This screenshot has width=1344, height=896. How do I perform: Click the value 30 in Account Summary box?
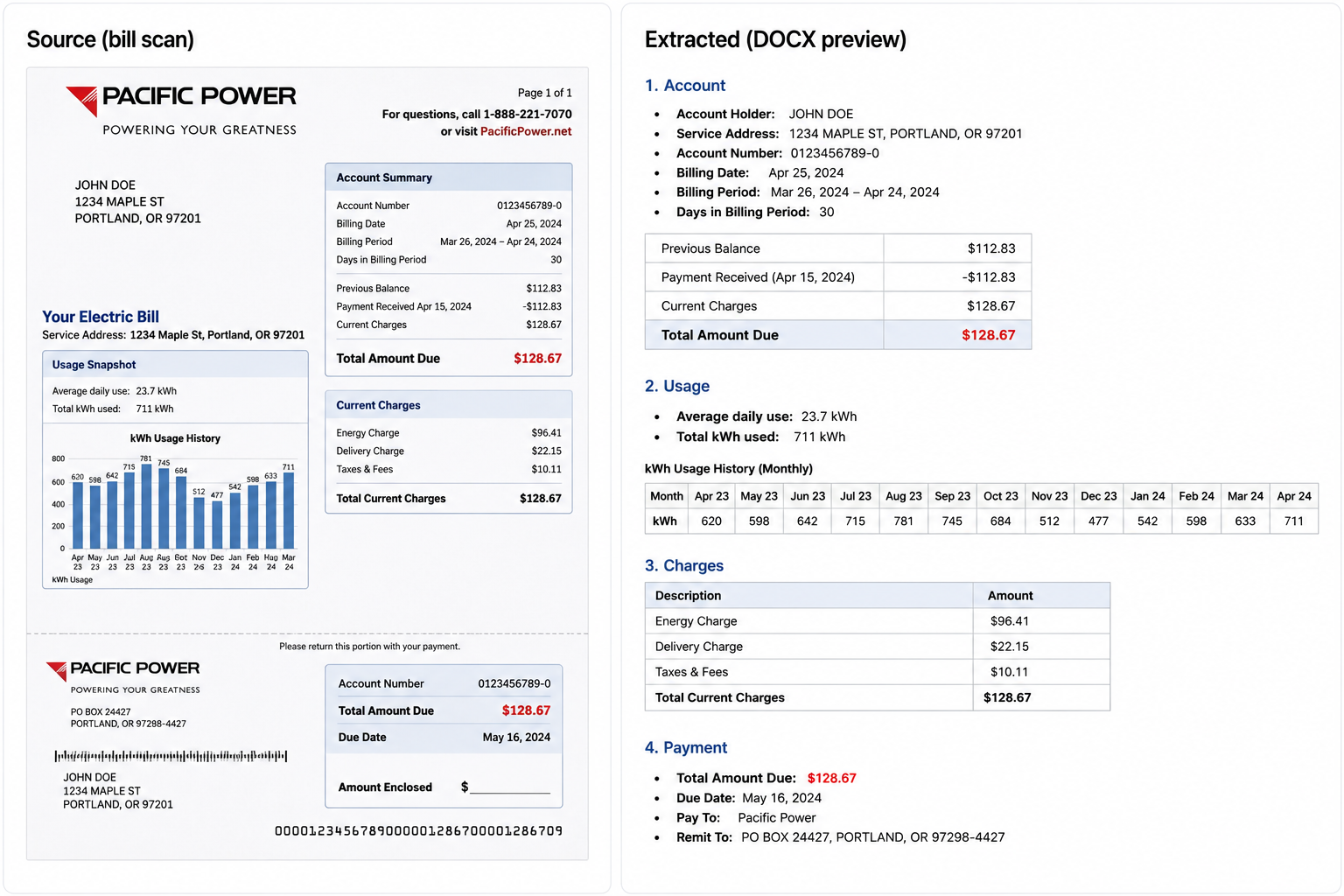click(556, 260)
